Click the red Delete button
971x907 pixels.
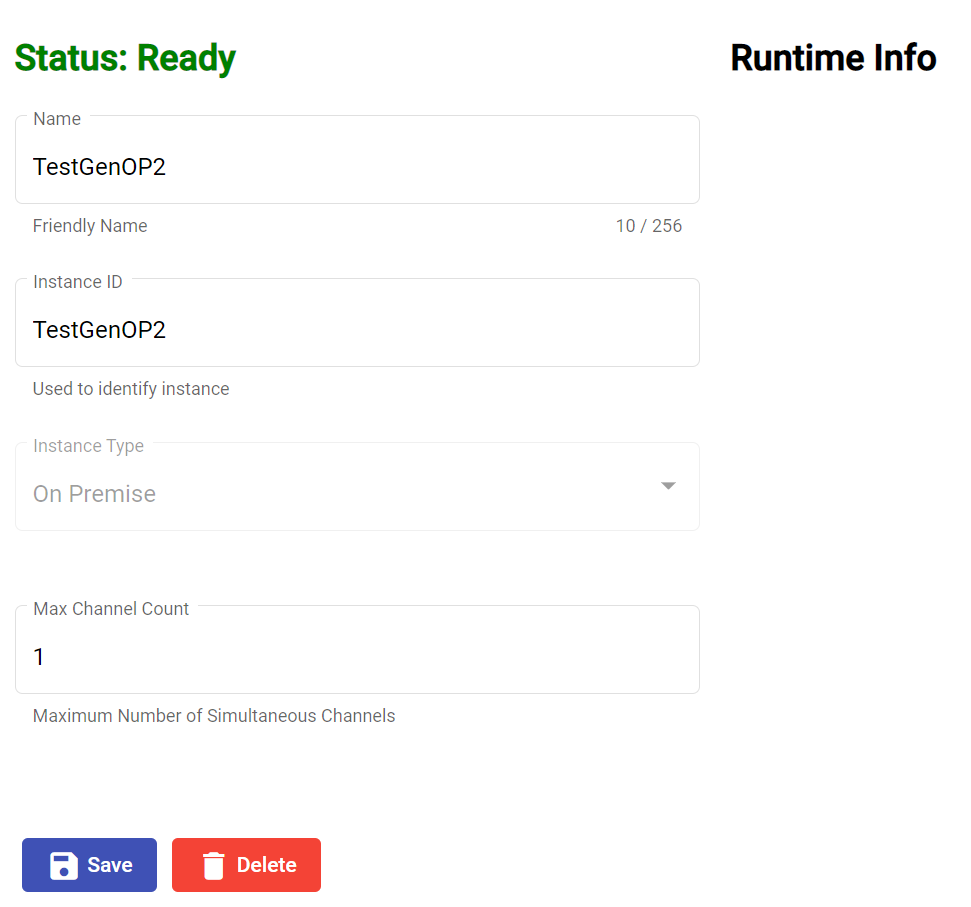pyautogui.click(x=246, y=864)
